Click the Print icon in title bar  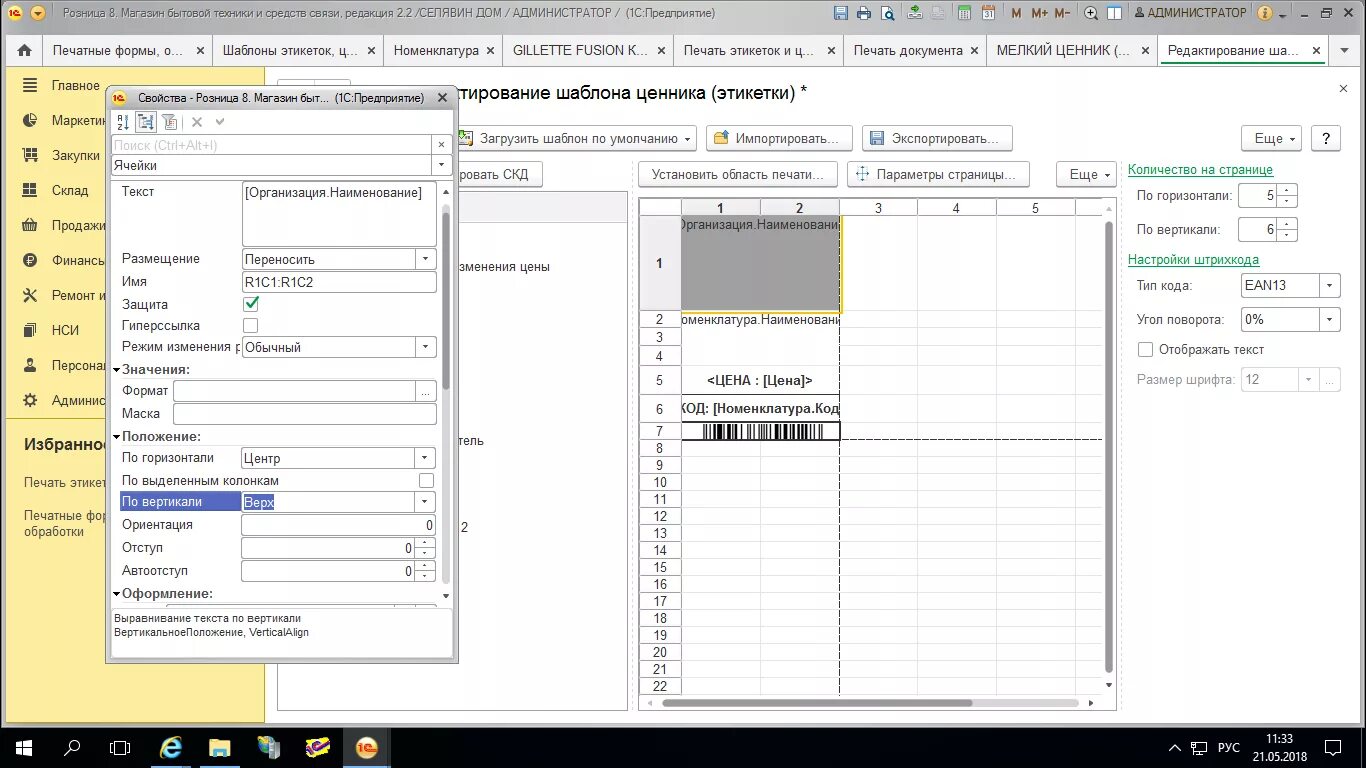(x=864, y=14)
